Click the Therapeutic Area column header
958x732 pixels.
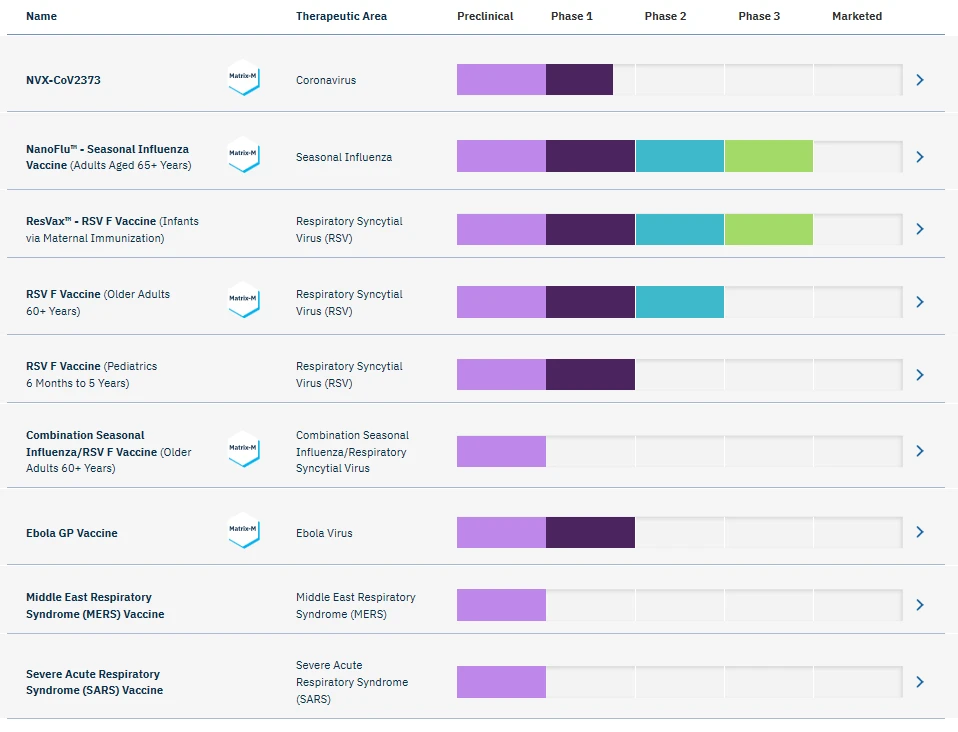pyautogui.click(x=341, y=16)
